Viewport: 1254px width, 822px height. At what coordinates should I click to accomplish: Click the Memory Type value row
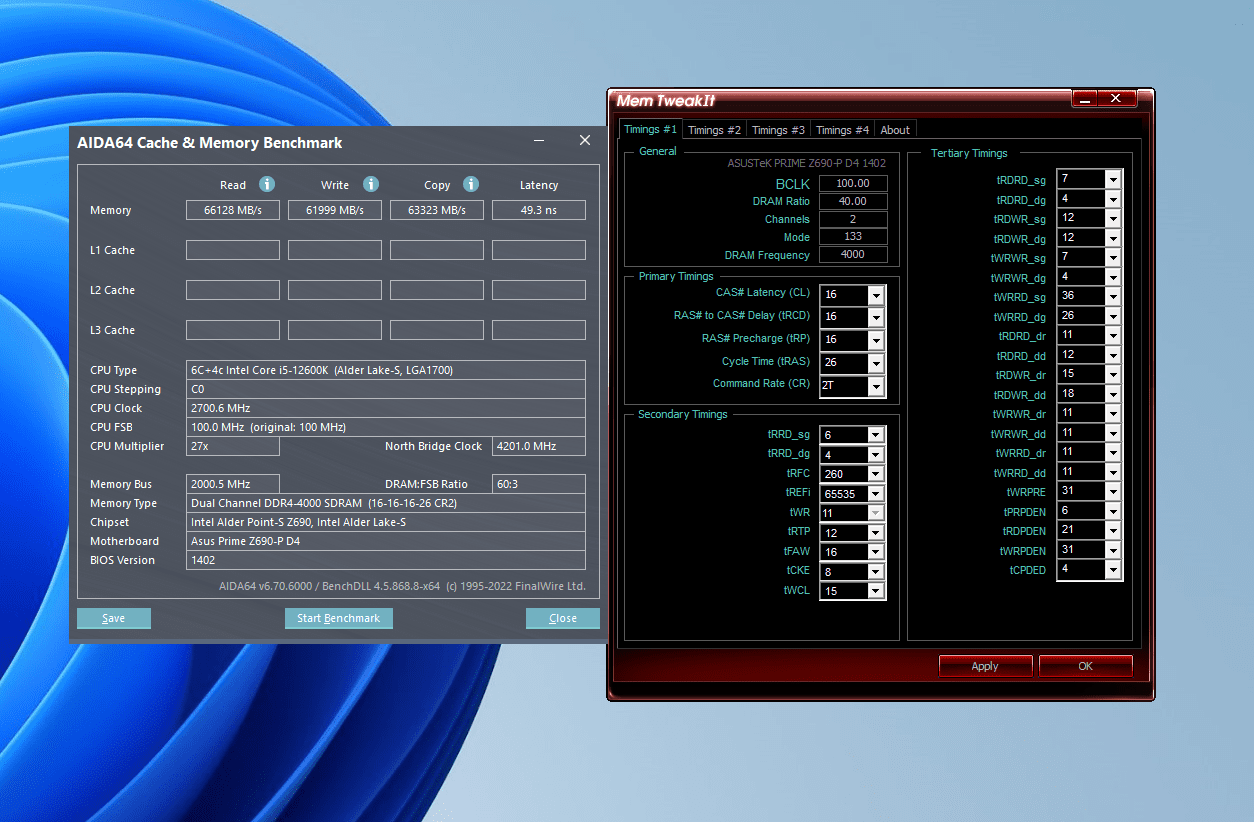[x=386, y=503]
